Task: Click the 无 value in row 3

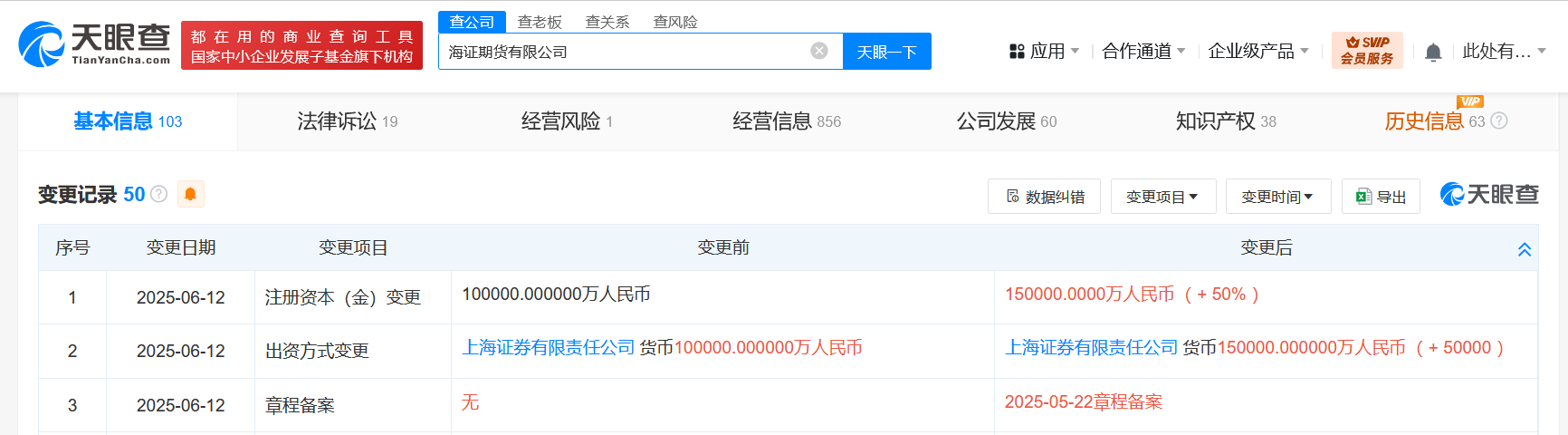Action: pos(470,402)
